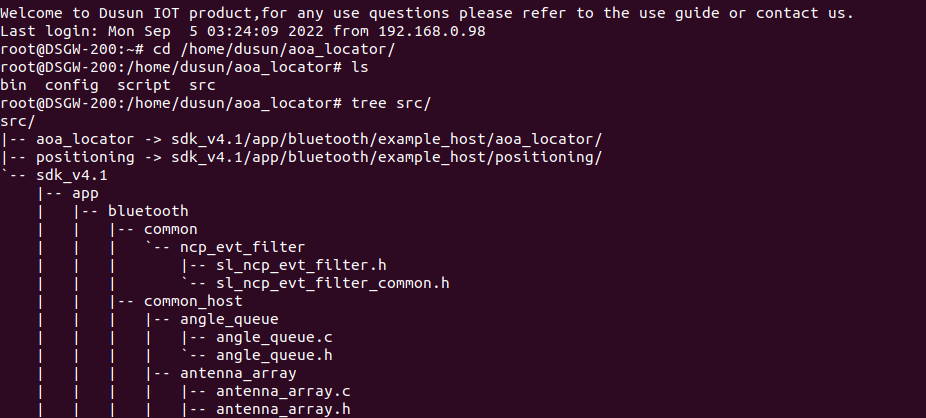Click the 'tree src/' command text
This screenshot has width=926, height=418.
click(391, 103)
